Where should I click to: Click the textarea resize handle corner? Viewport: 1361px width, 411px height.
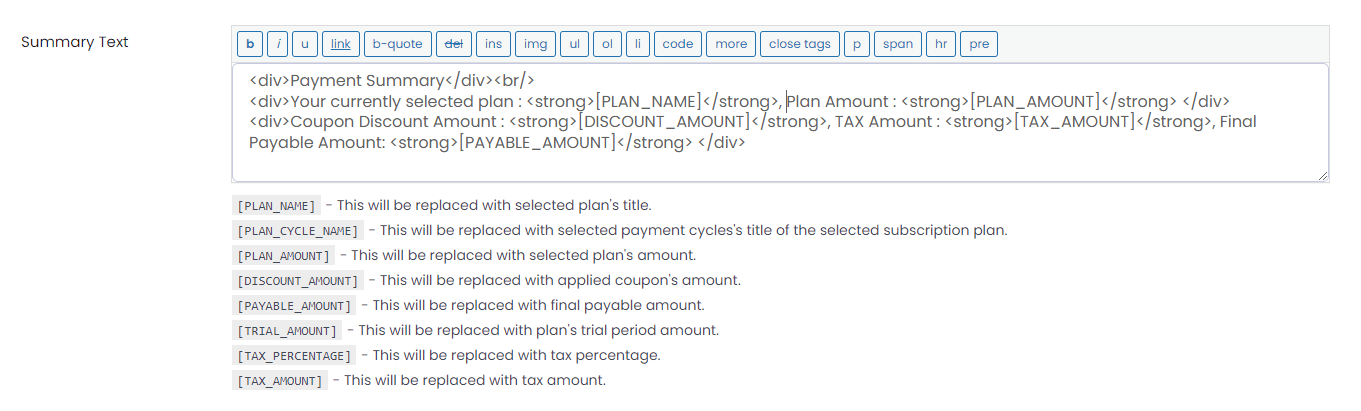click(x=1322, y=175)
